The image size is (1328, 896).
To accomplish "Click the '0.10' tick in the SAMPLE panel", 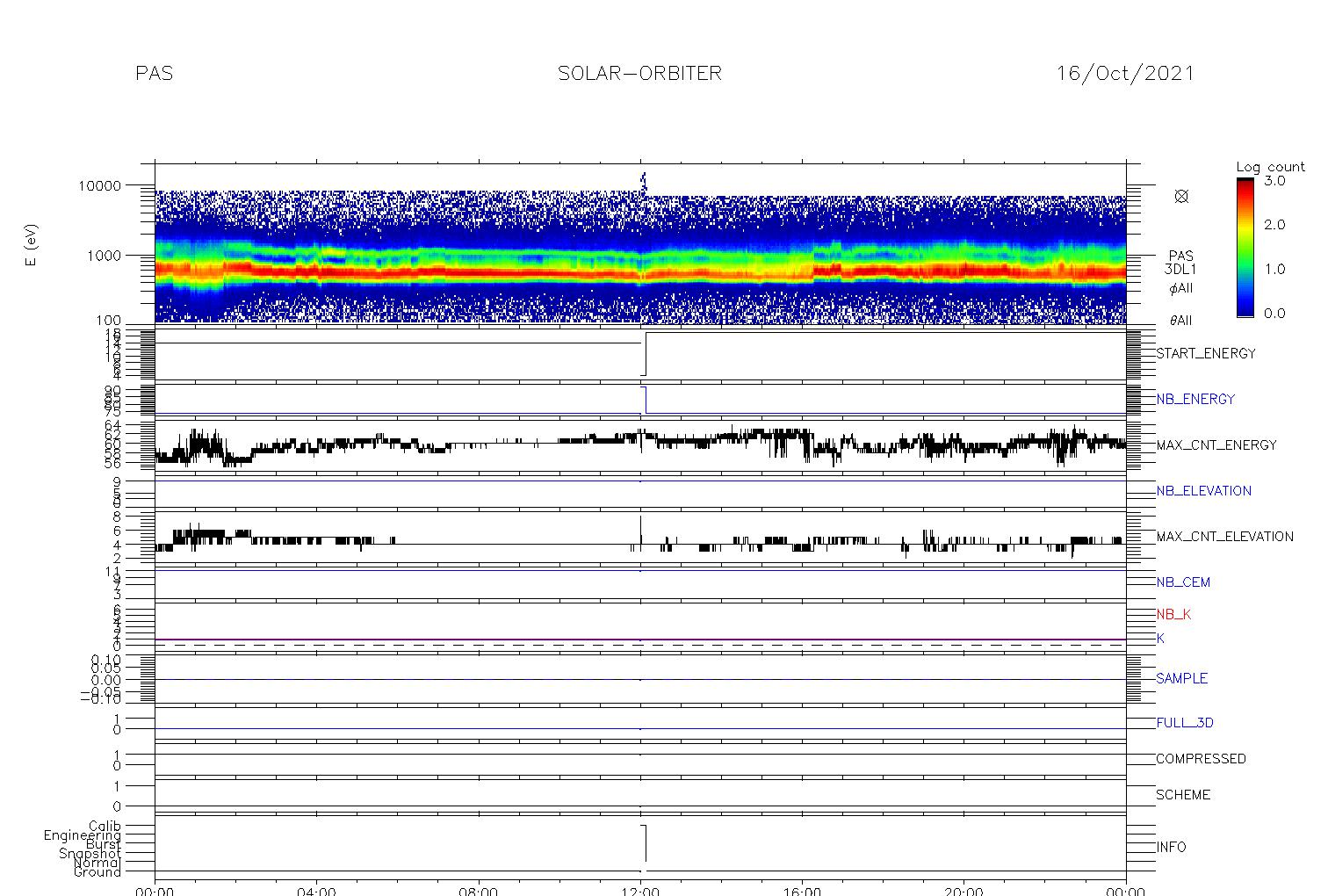I will click(105, 660).
